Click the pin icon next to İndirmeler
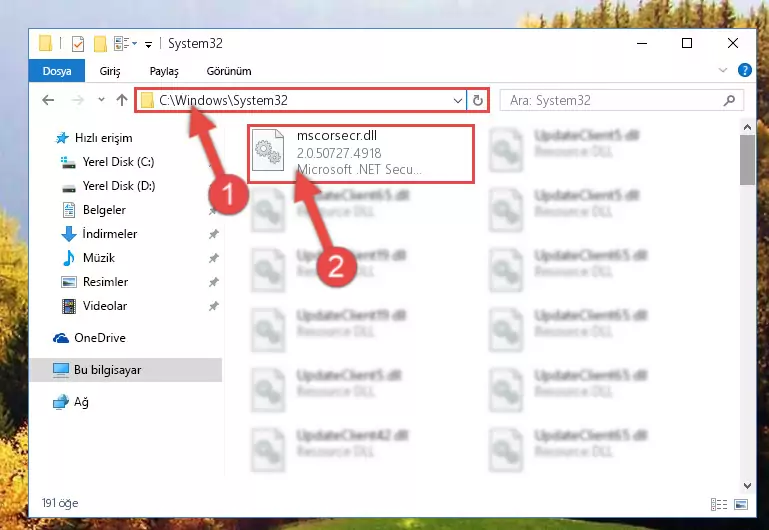 [x=213, y=234]
